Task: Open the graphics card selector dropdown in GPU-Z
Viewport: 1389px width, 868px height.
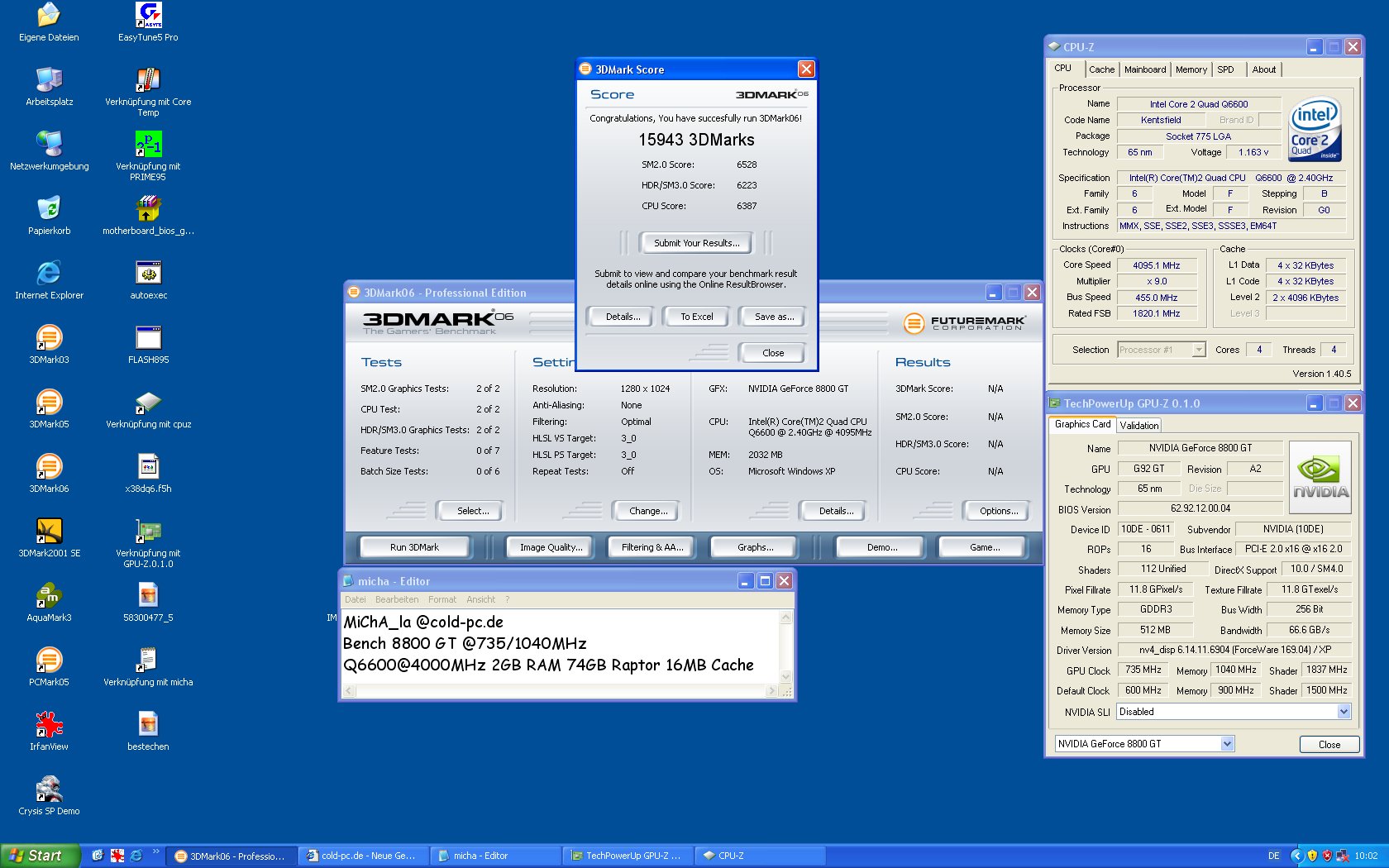Action: click(x=1227, y=744)
